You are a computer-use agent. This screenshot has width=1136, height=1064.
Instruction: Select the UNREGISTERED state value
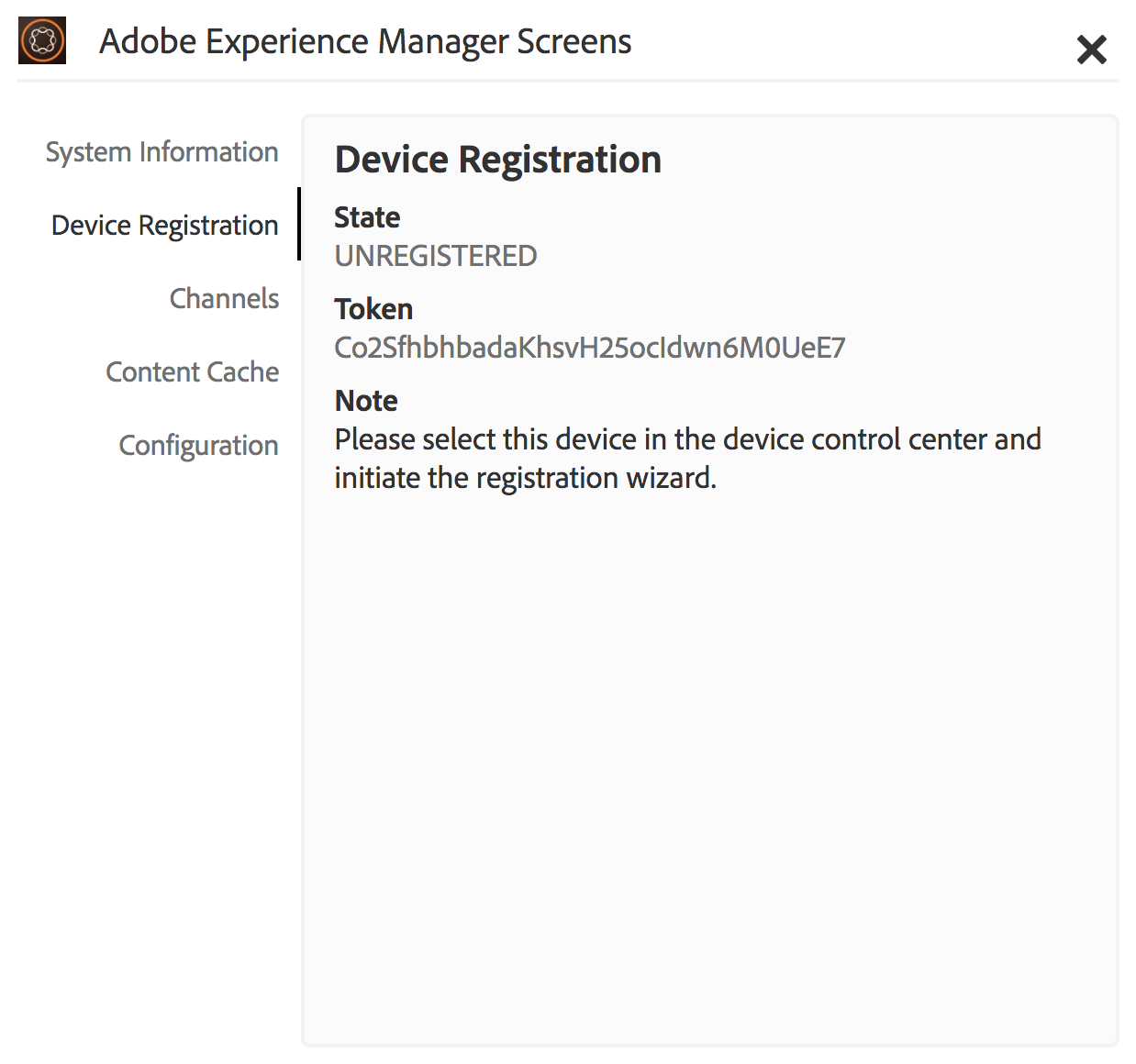pos(436,256)
